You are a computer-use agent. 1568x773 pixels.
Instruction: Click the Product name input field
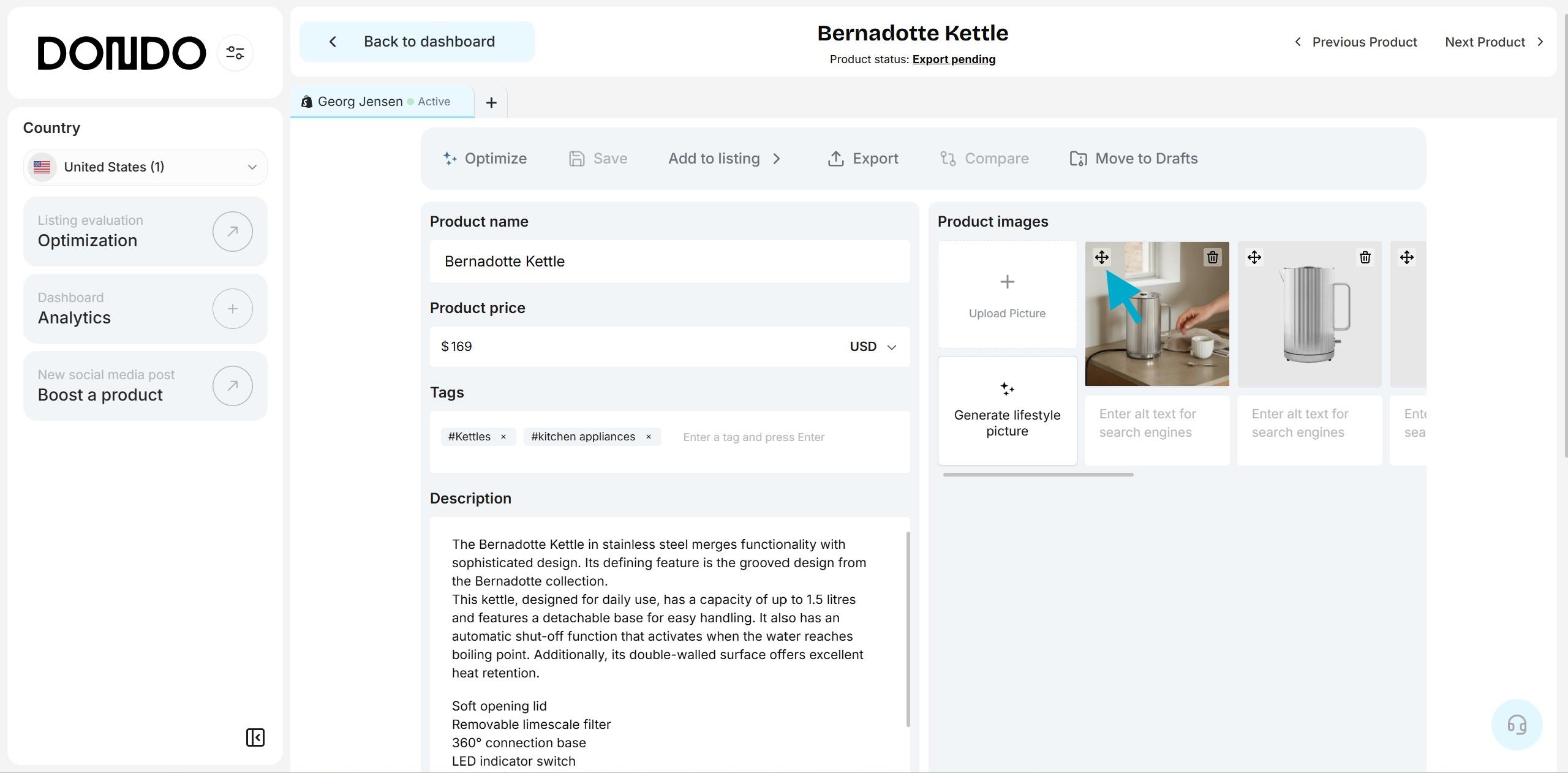coord(669,262)
